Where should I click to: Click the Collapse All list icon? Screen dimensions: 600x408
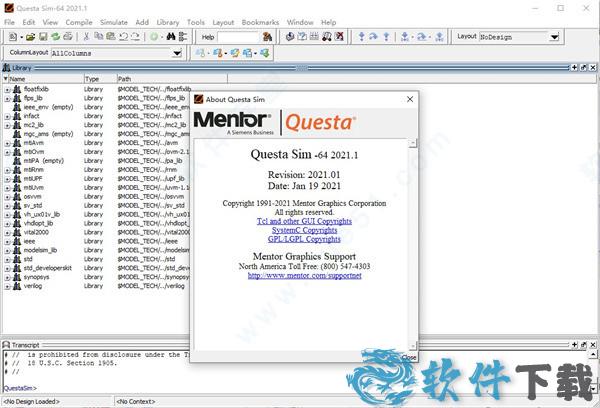tap(183, 37)
